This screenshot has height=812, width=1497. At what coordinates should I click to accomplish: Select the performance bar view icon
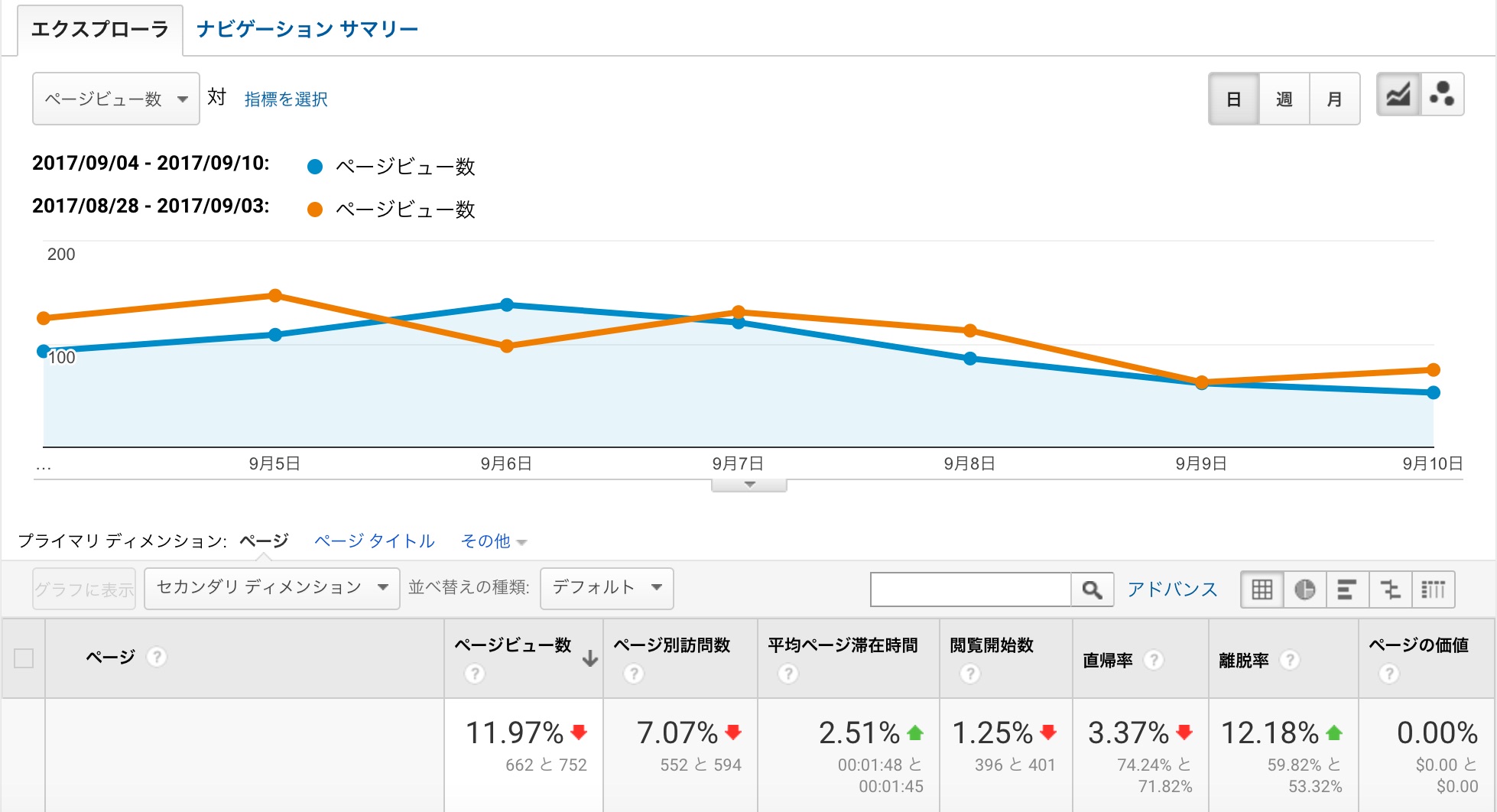coord(1346,590)
